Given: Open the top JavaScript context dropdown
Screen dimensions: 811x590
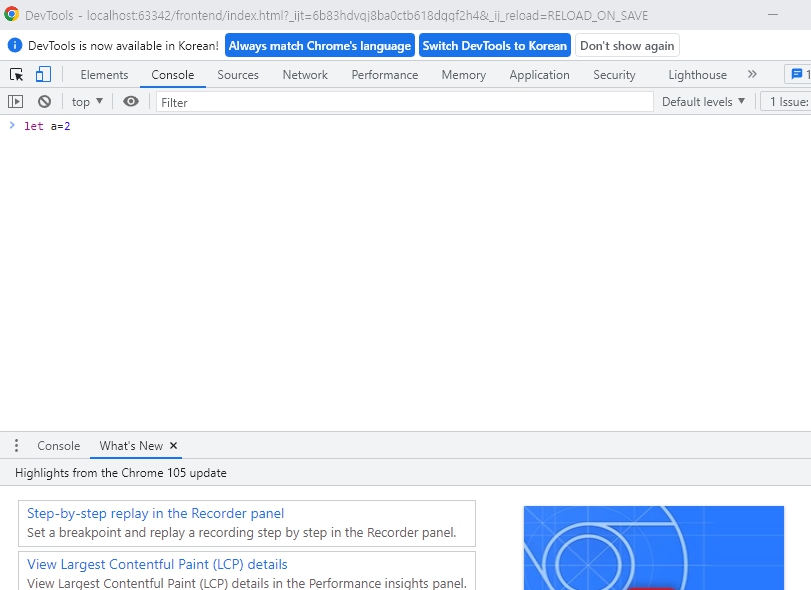Looking at the screenshot, I should click(x=87, y=102).
